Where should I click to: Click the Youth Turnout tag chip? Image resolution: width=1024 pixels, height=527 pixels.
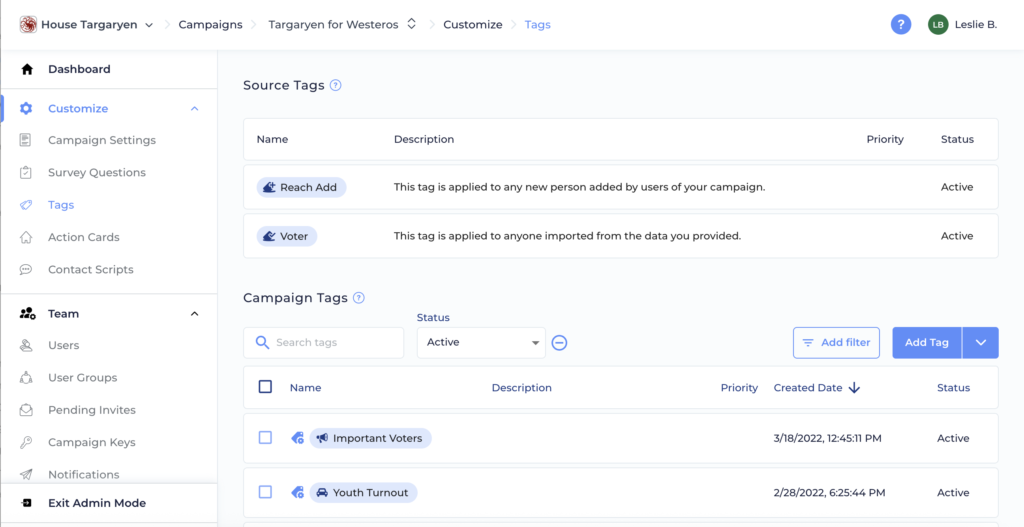[363, 492]
